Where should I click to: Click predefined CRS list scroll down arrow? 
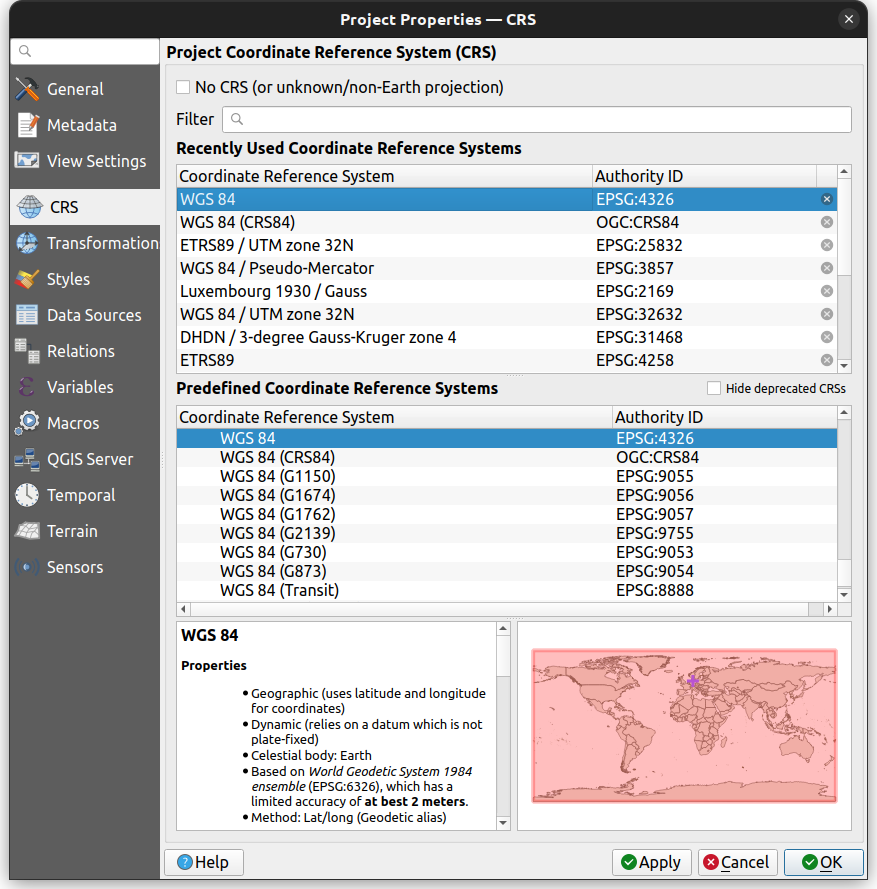pyautogui.click(x=844, y=595)
